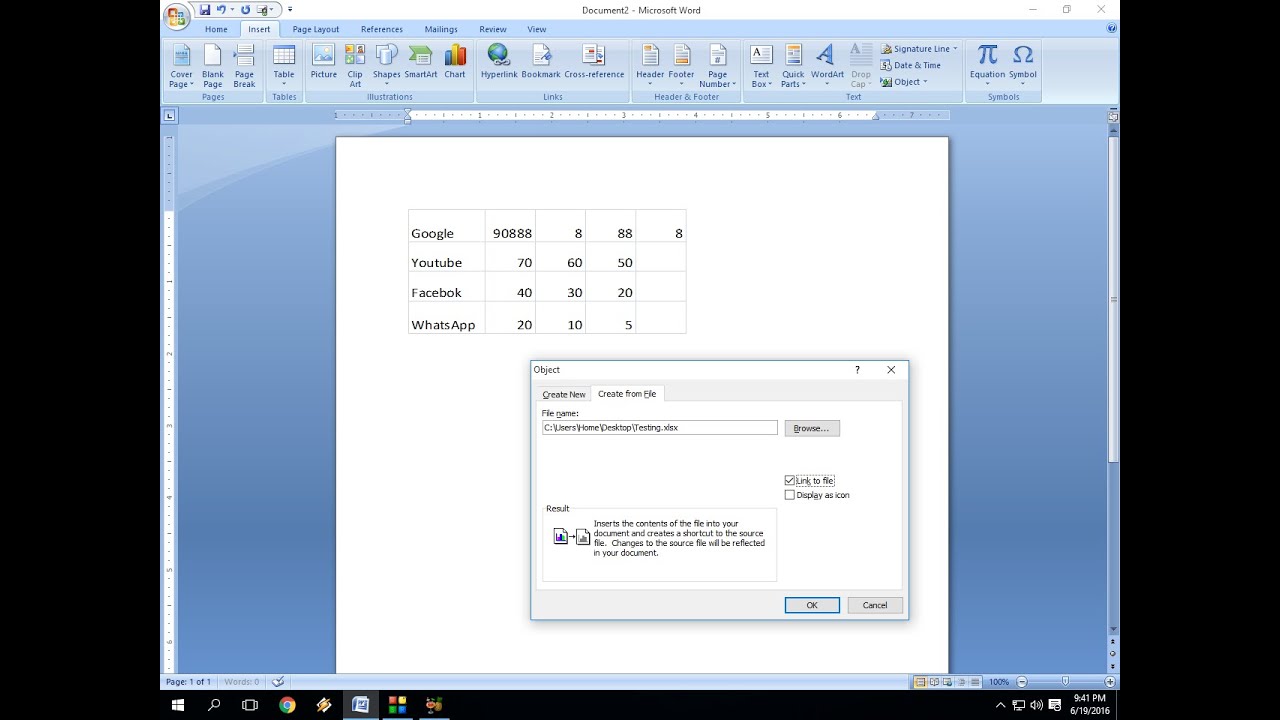Insert a Blank Page from ribbon
The height and width of the screenshot is (720, 1280).
click(213, 66)
